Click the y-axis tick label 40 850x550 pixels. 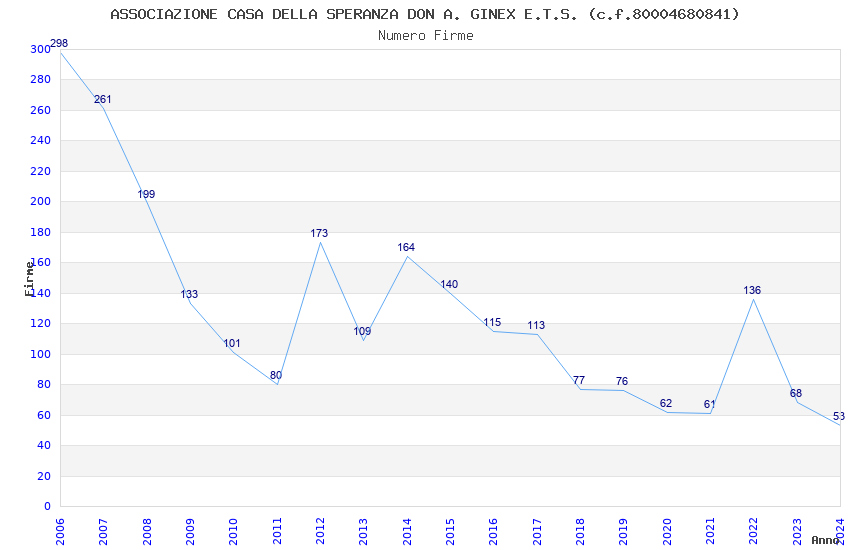pos(43,445)
